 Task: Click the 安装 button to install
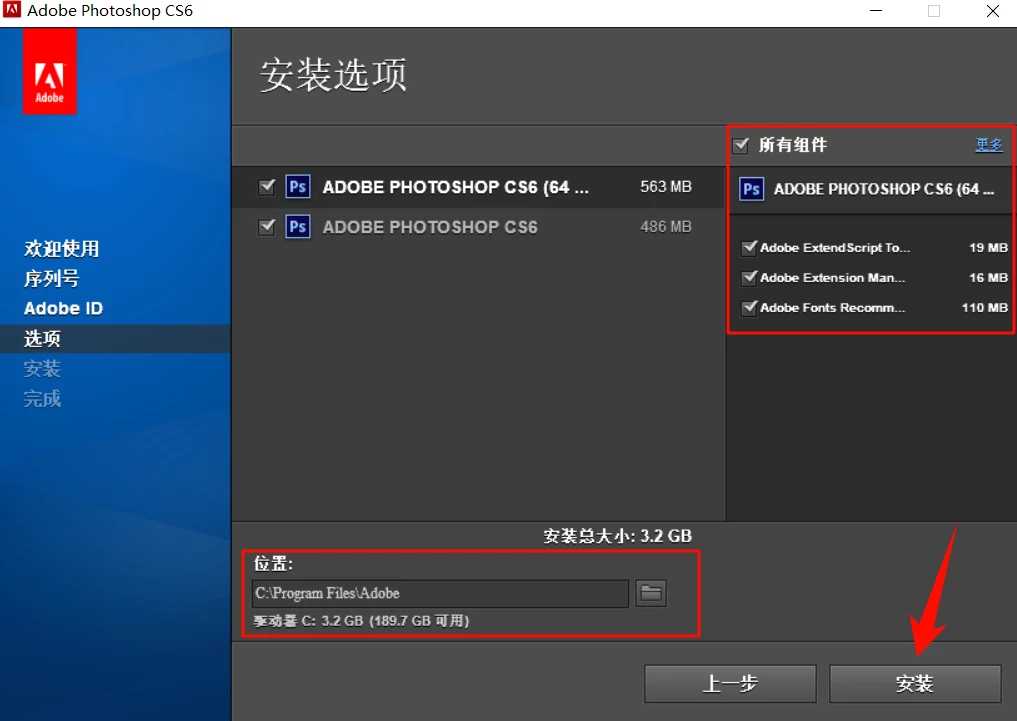coord(915,683)
